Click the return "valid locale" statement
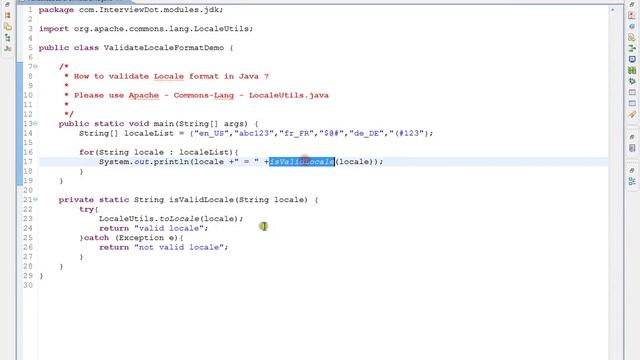This screenshot has height=360, width=640. click(x=153, y=228)
